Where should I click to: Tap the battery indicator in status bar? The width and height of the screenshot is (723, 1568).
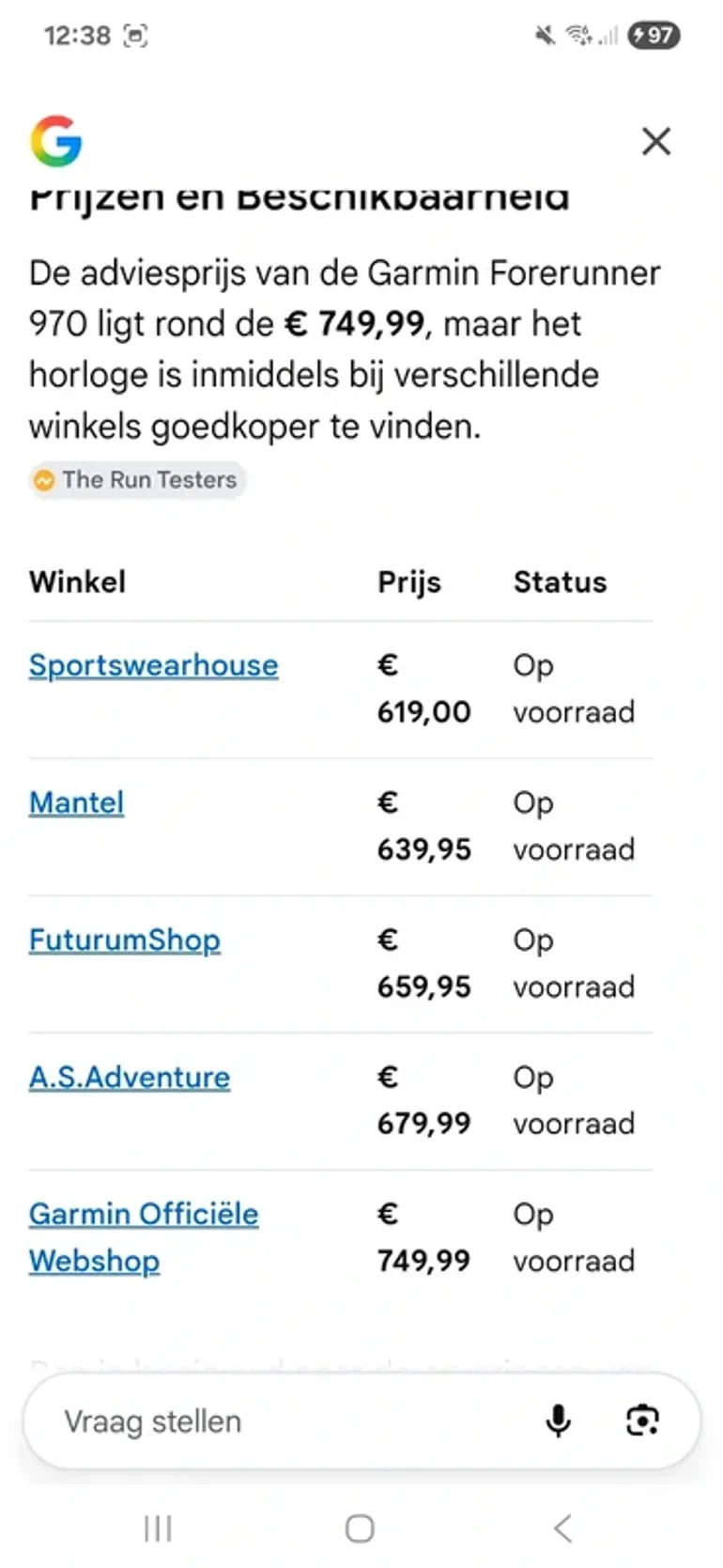654,36
